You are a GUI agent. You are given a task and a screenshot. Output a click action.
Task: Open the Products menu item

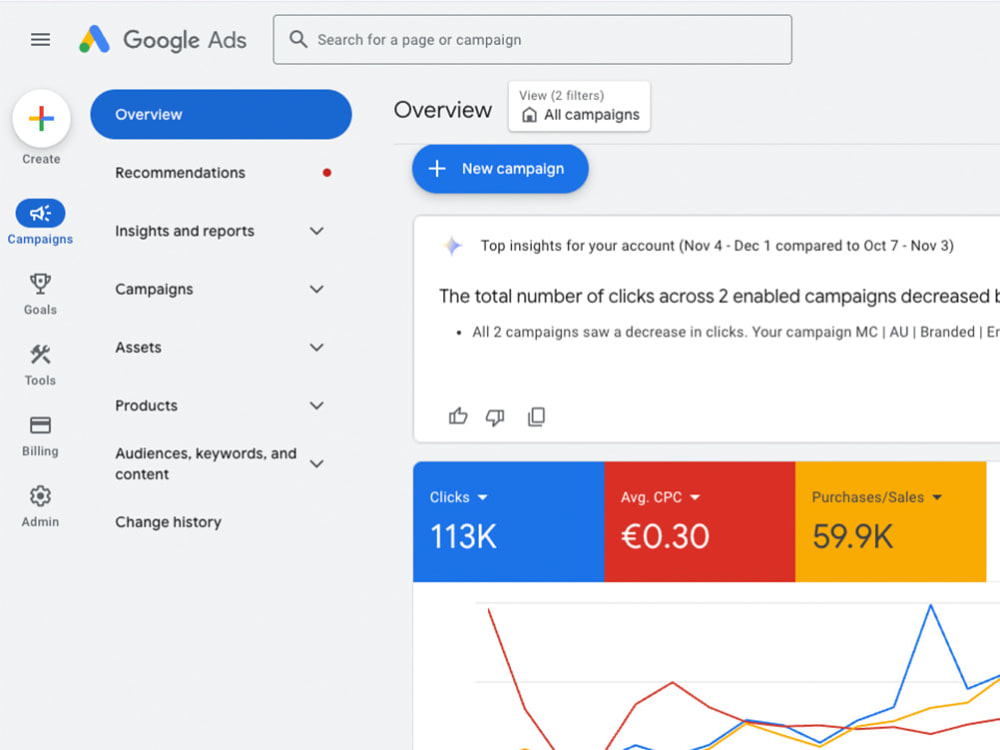(x=146, y=406)
